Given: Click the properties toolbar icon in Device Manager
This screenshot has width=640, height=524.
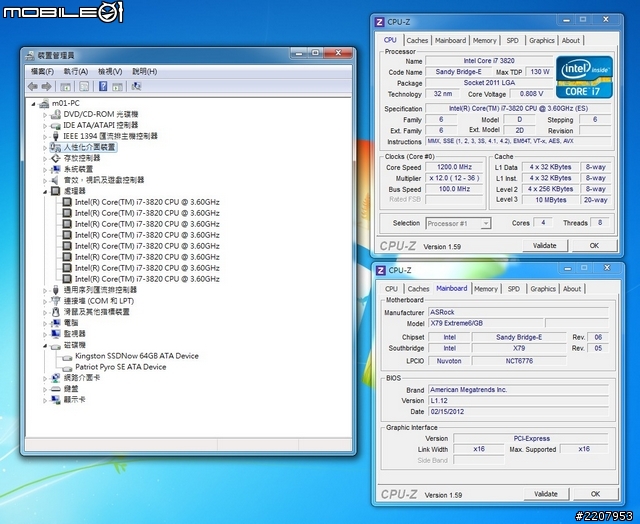Looking at the screenshot, I should (x=84, y=86).
